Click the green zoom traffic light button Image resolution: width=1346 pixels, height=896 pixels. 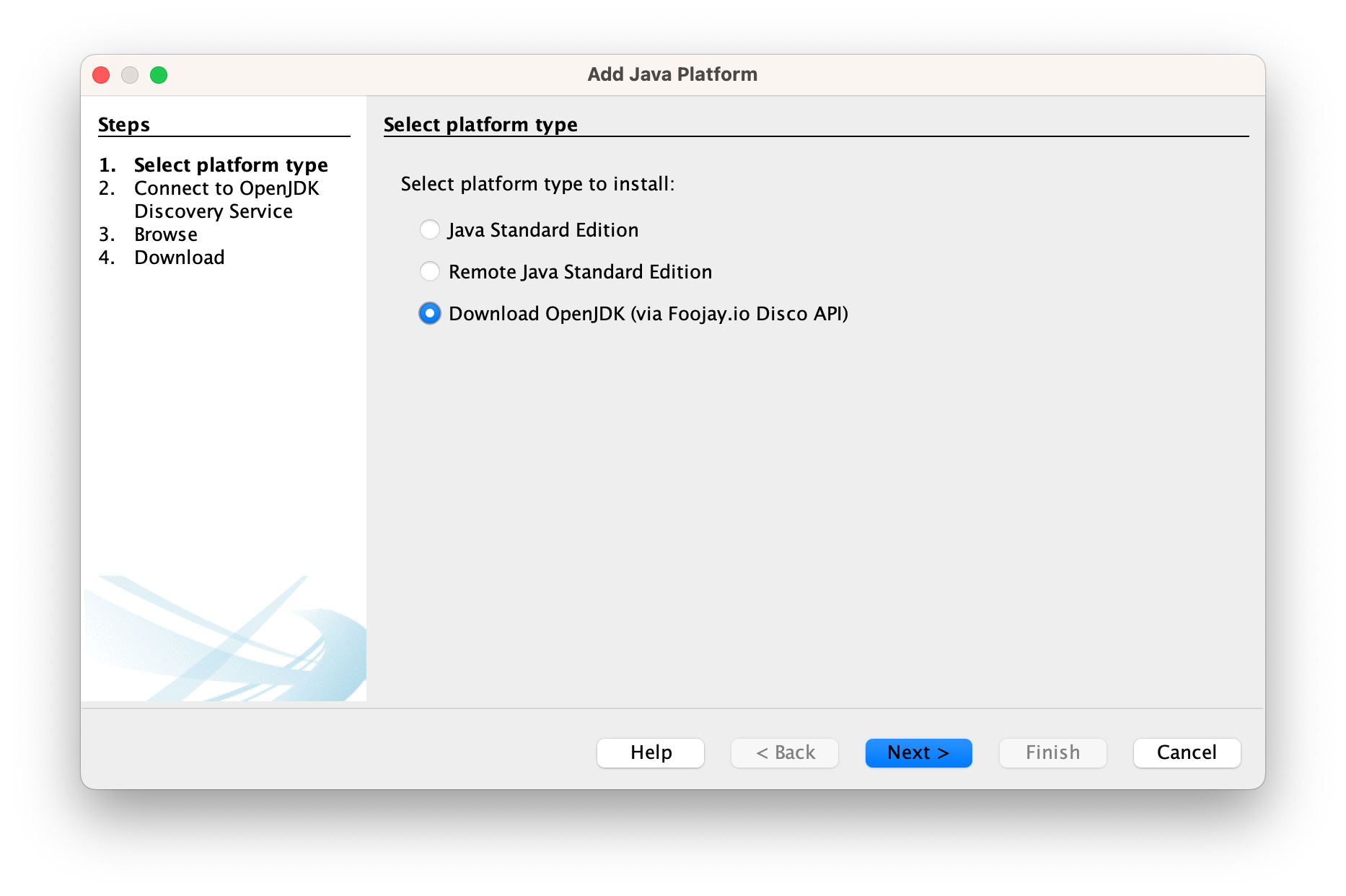[x=159, y=74]
